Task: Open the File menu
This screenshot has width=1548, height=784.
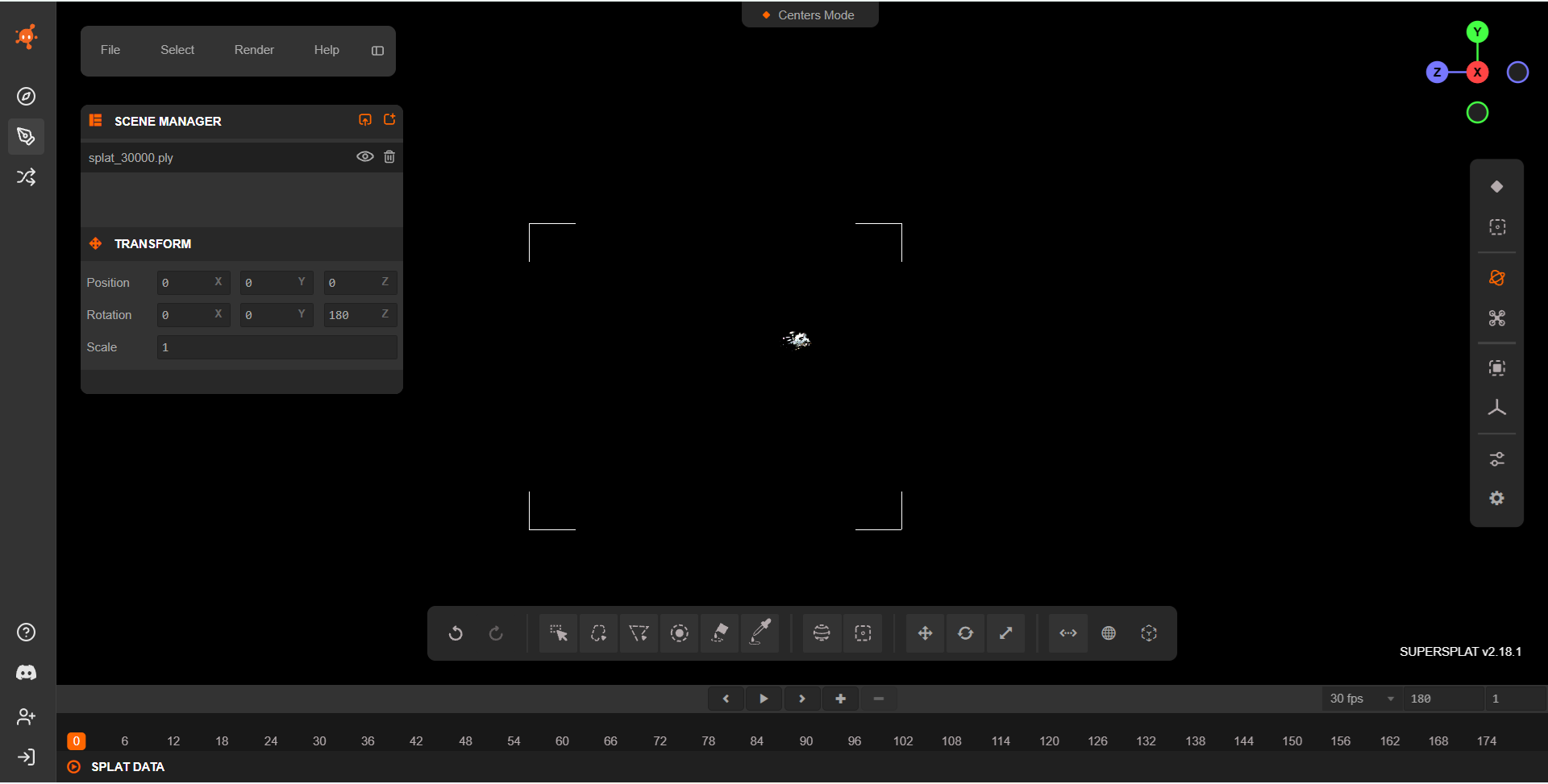Action: click(110, 50)
